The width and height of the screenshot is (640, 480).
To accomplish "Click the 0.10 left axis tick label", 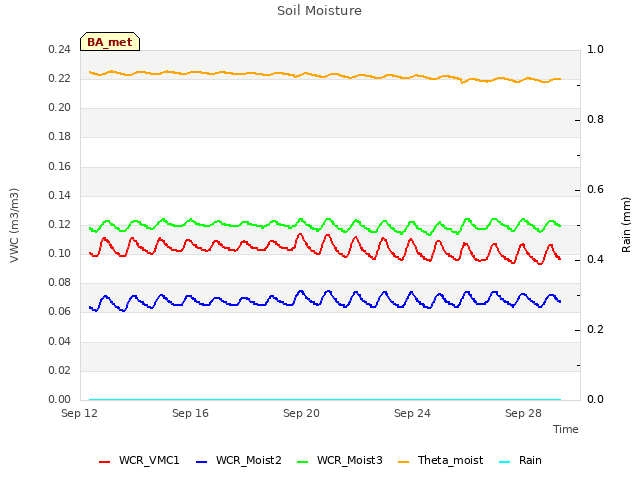I will pyautogui.click(x=60, y=253).
